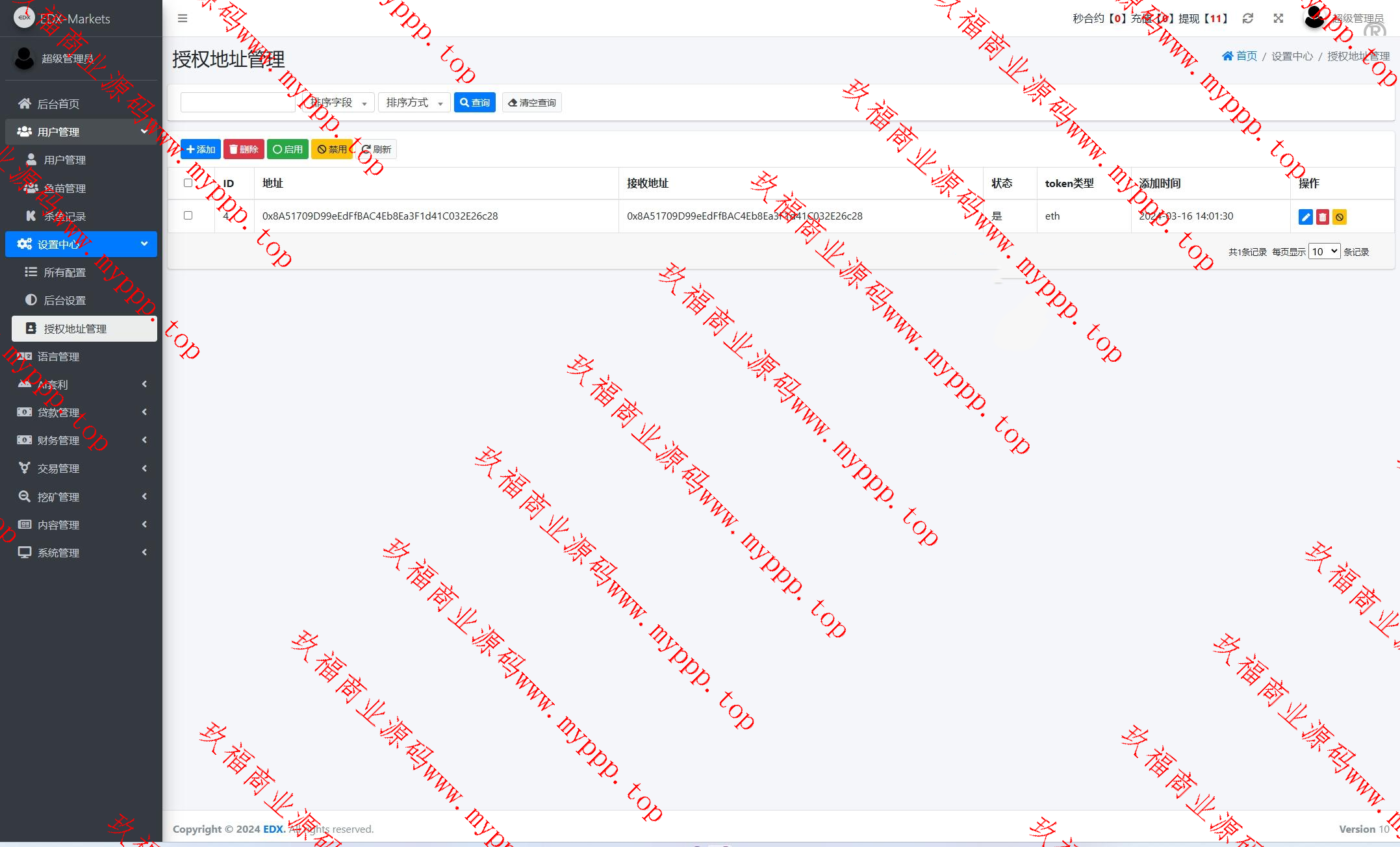
Task: Click the green 启用 button
Action: (288, 149)
